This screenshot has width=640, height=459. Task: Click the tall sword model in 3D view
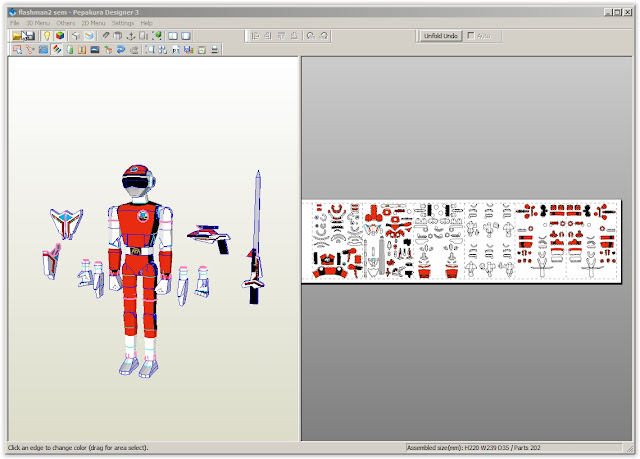[x=255, y=237]
